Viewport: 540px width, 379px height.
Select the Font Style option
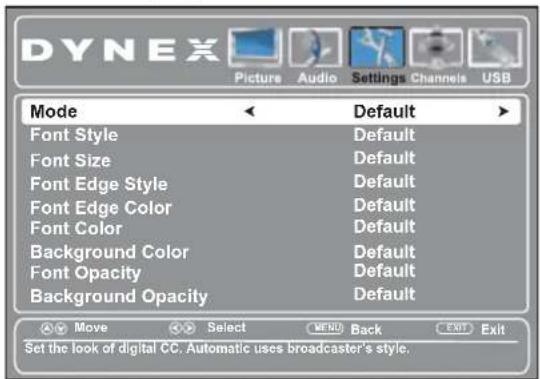(74, 135)
